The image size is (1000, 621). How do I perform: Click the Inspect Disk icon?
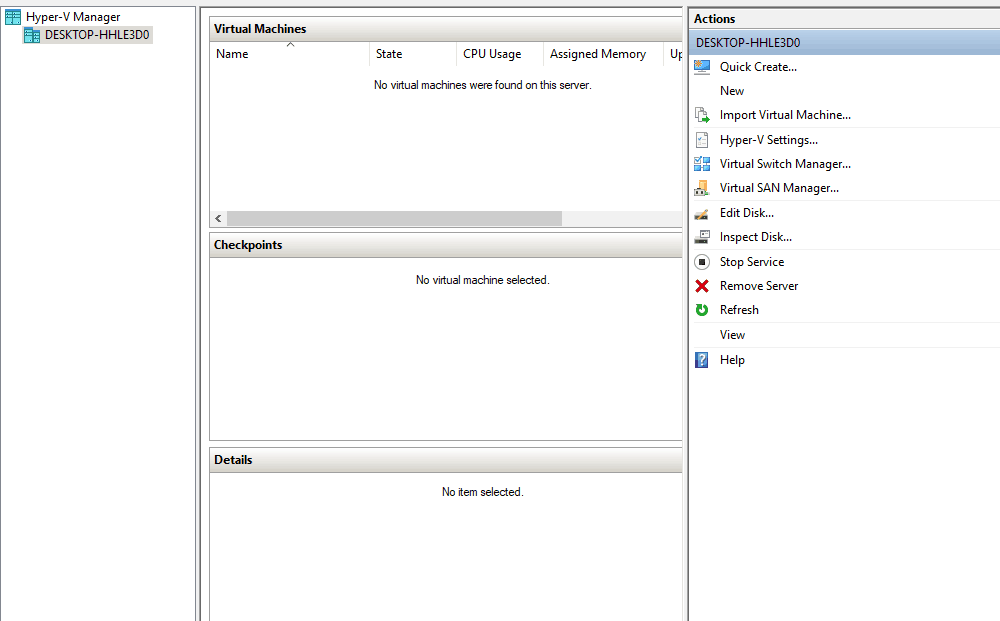(702, 237)
